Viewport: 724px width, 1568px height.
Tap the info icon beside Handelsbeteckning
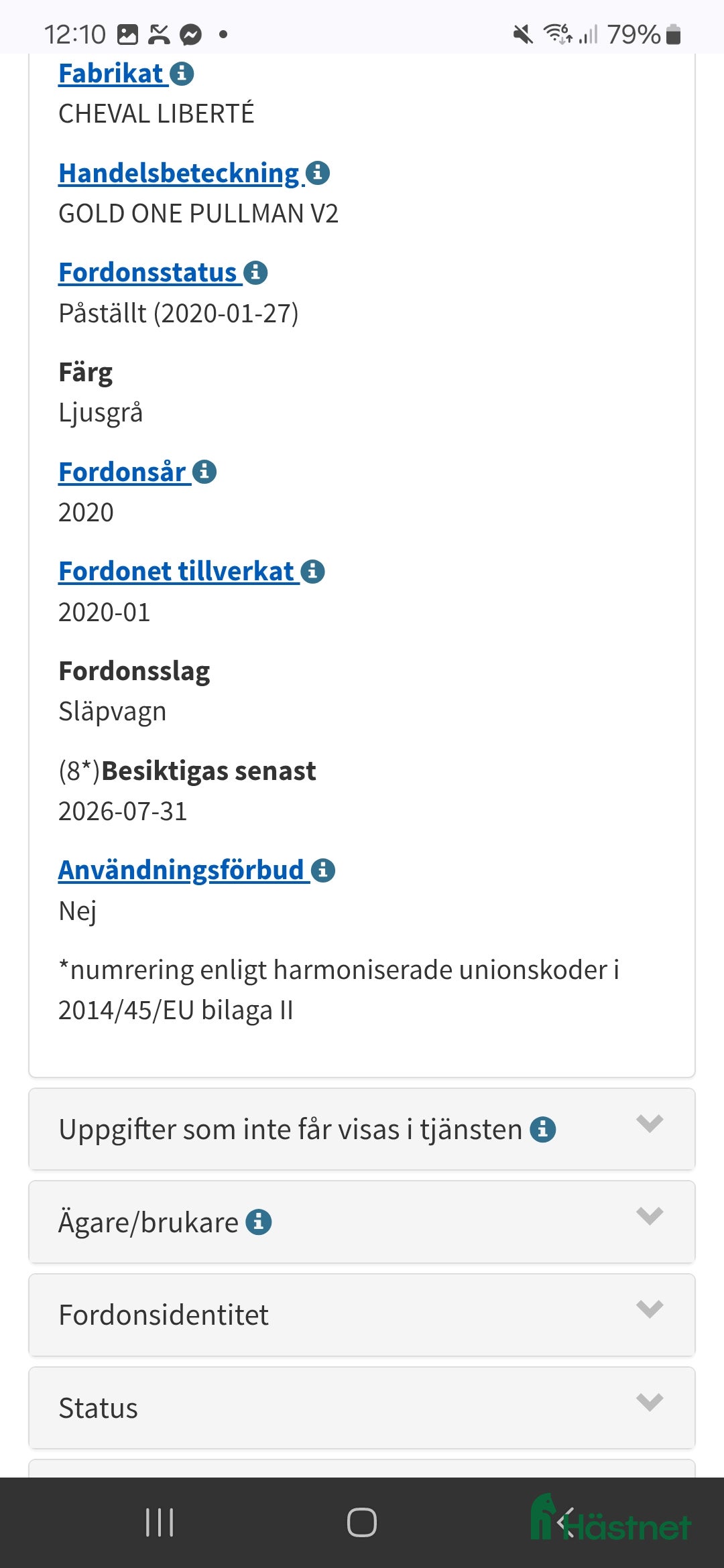(318, 173)
